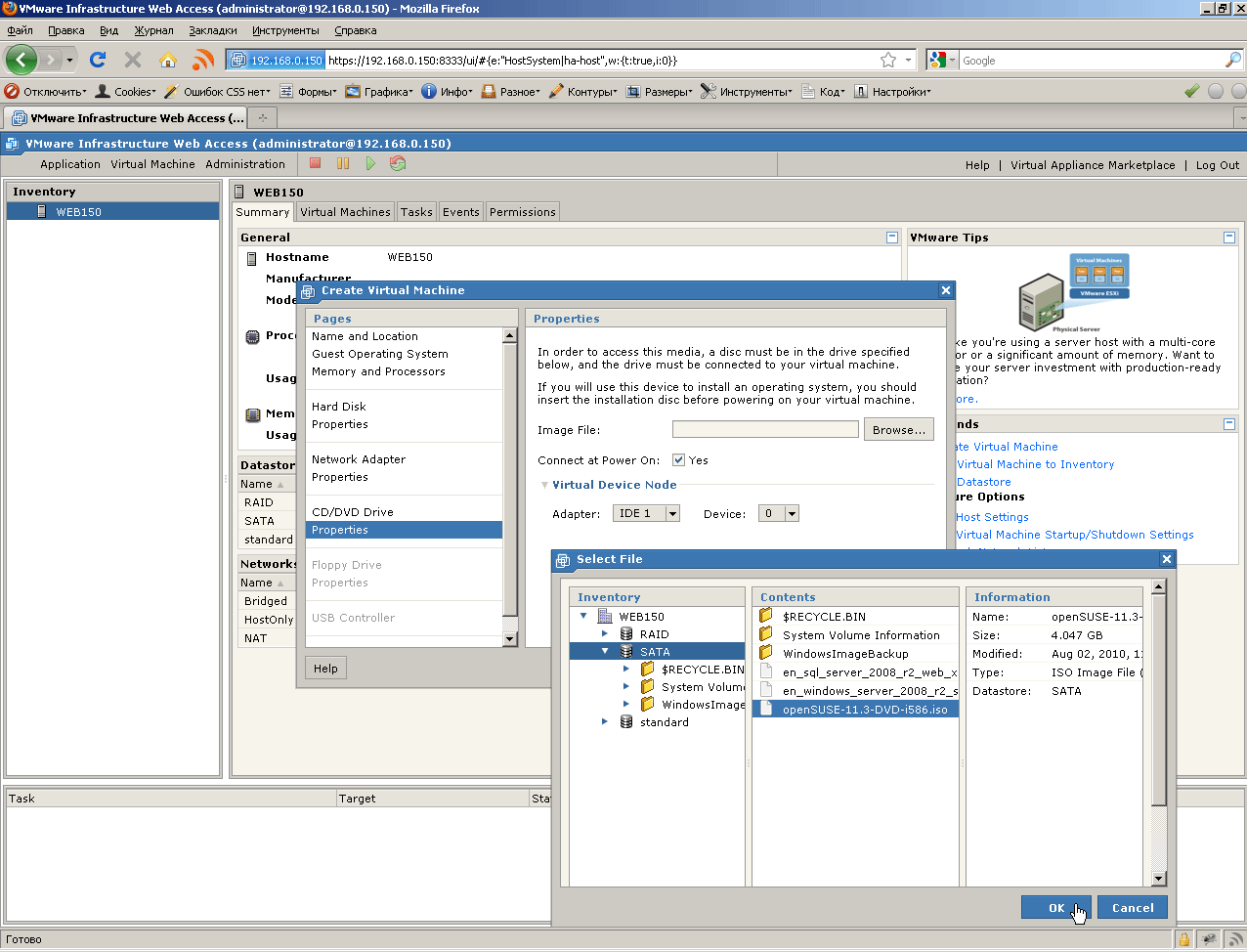1247x952 pixels.
Task: Click the Stop loading icon
Action: coord(133,60)
